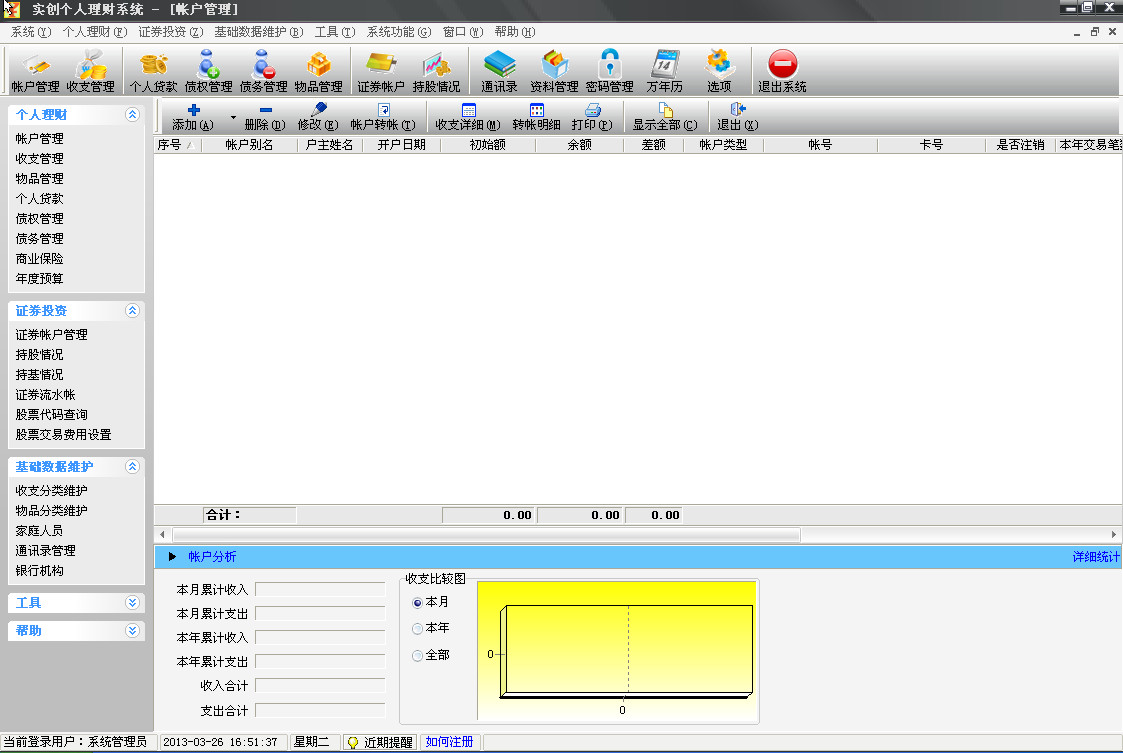Toggle the 帐户分析 disclosure triangle
Screen dimensions: 1123x753
(x=172, y=557)
